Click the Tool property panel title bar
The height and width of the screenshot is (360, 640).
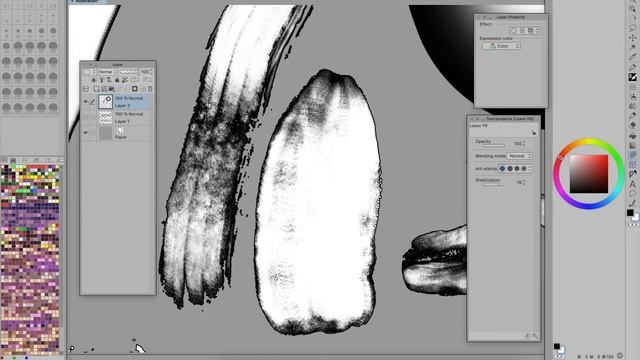(504, 119)
